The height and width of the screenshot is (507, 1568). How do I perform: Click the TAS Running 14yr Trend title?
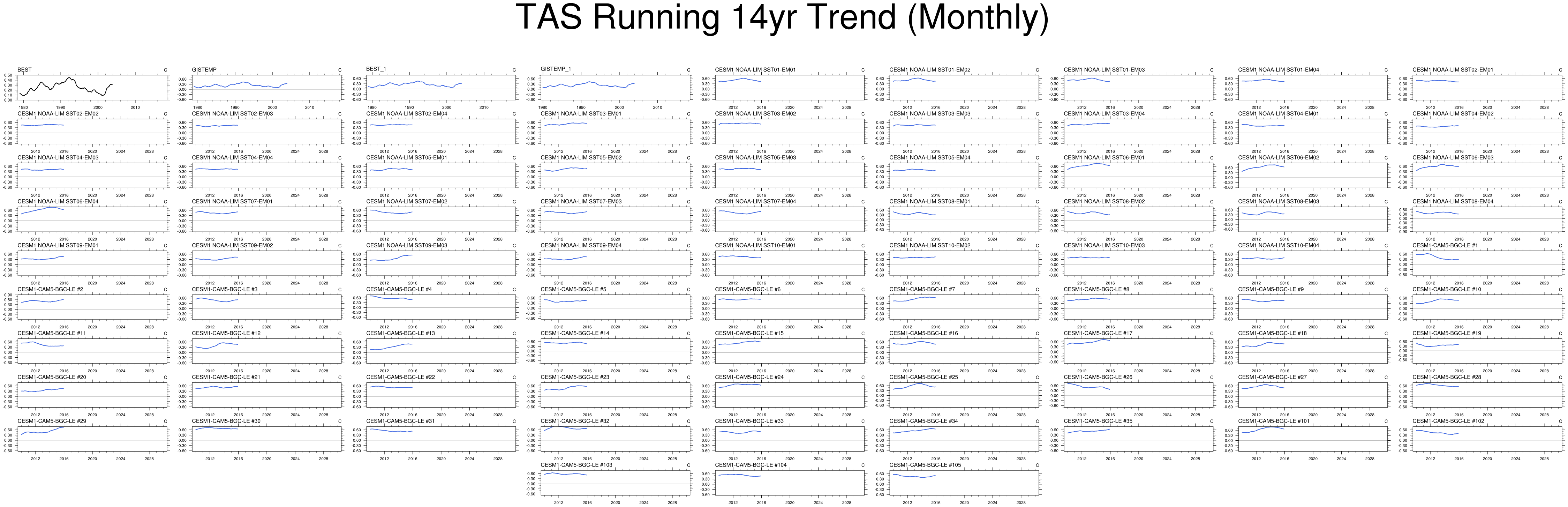click(783, 18)
